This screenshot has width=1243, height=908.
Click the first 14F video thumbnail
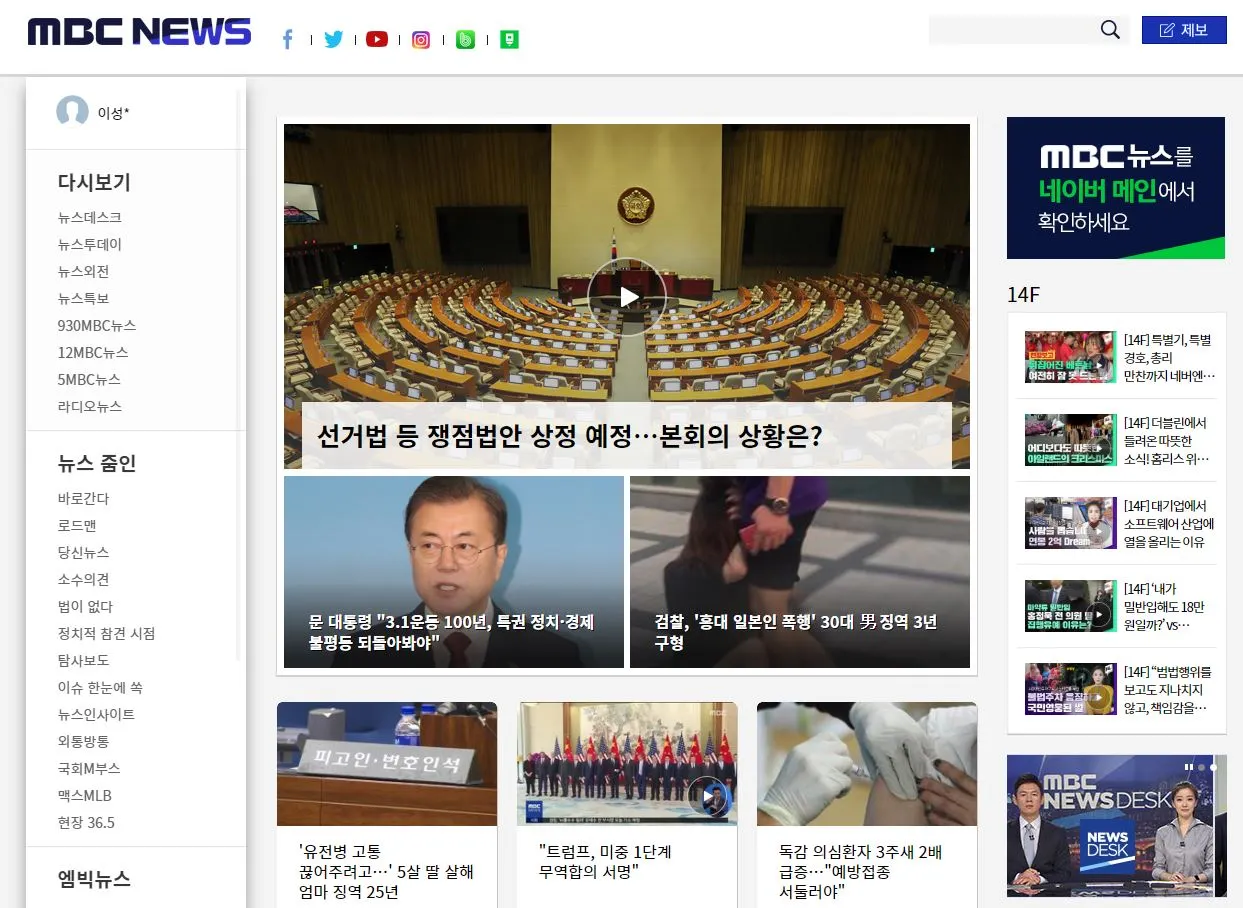point(1070,357)
